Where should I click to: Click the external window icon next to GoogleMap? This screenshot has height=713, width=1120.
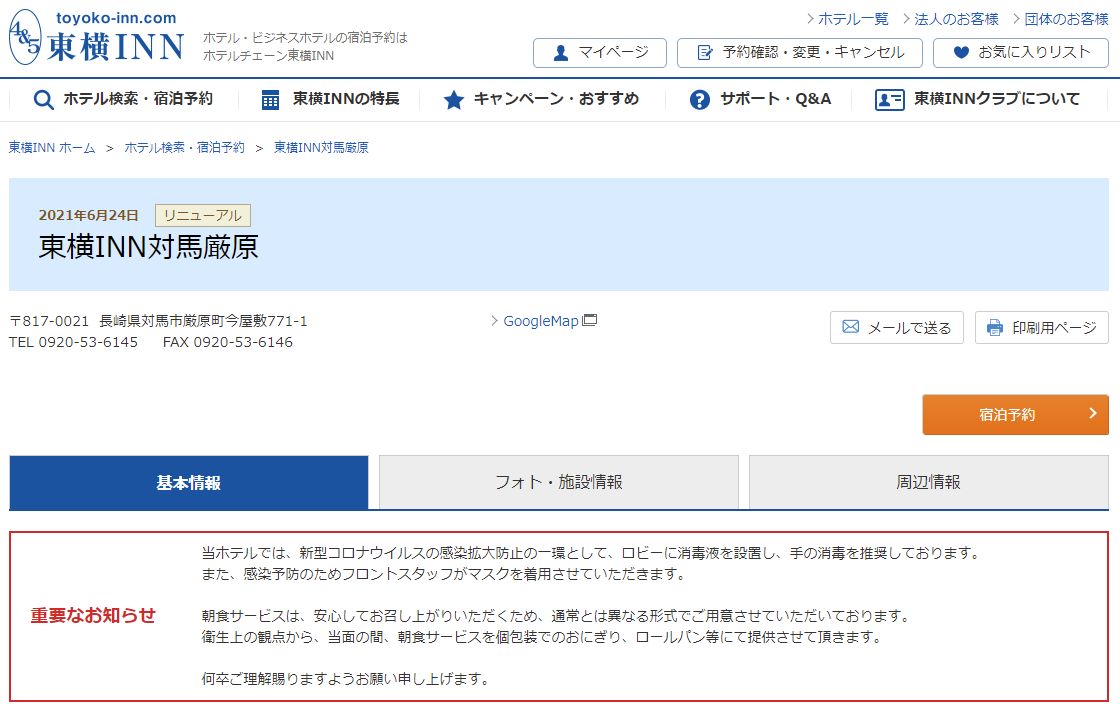click(589, 320)
